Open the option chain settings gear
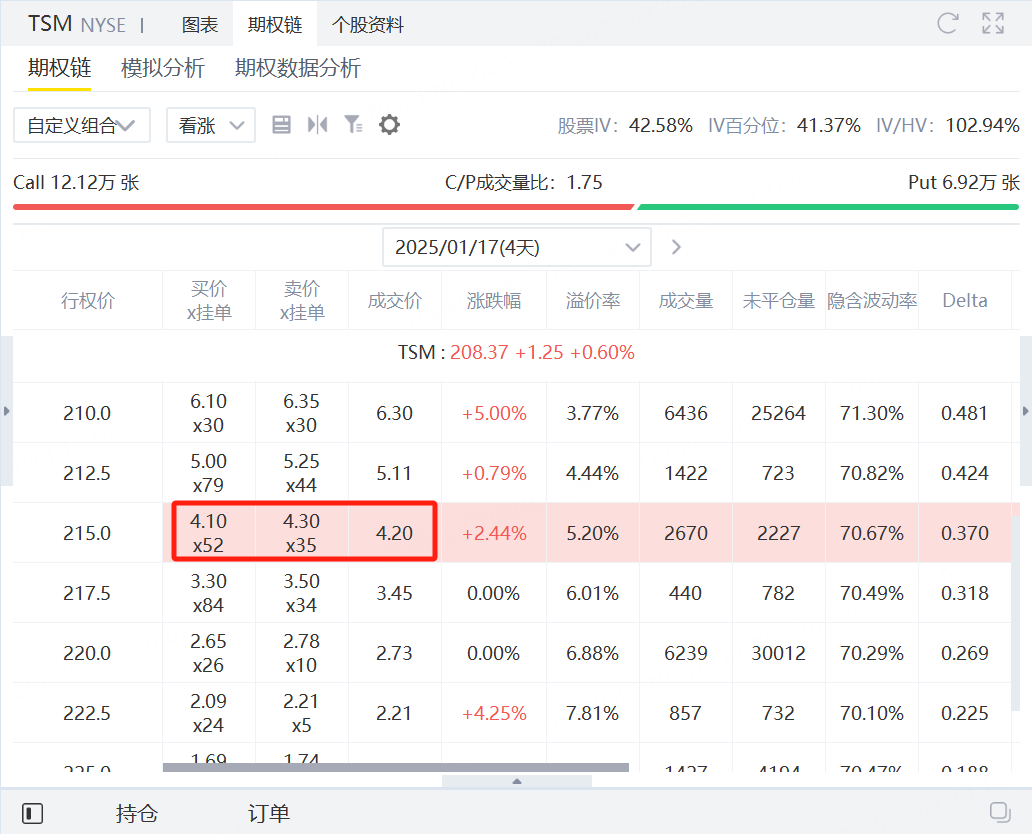This screenshot has width=1032, height=834. [x=390, y=124]
